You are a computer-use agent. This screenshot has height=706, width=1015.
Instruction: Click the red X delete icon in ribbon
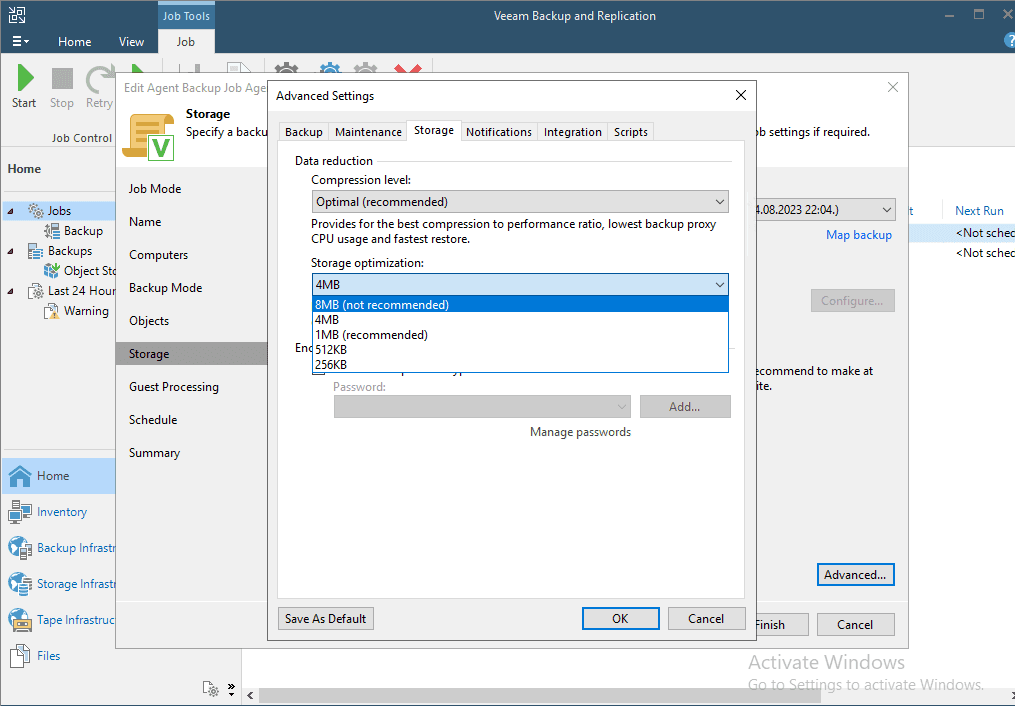tap(408, 68)
